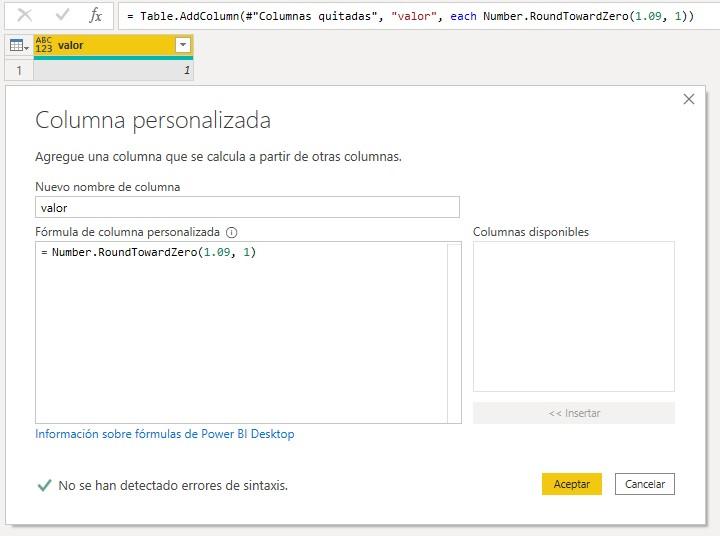This screenshot has width=720, height=536.
Task: Click the fx function icon
Action: pos(96,16)
